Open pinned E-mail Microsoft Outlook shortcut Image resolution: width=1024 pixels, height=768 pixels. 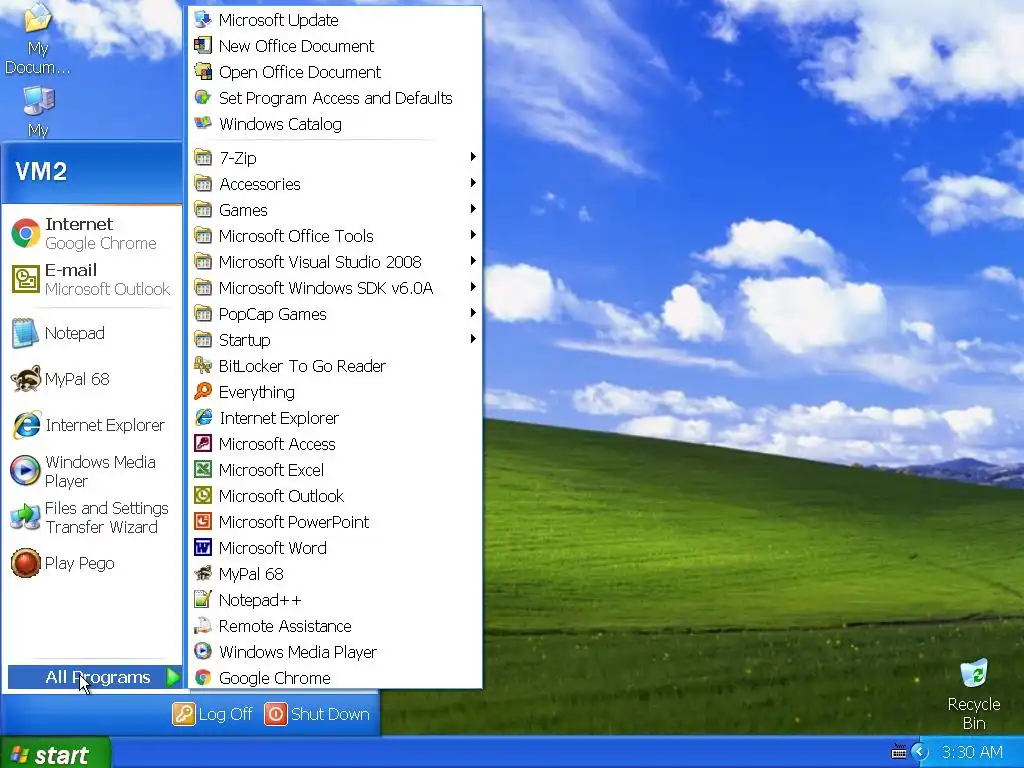(91, 280)
